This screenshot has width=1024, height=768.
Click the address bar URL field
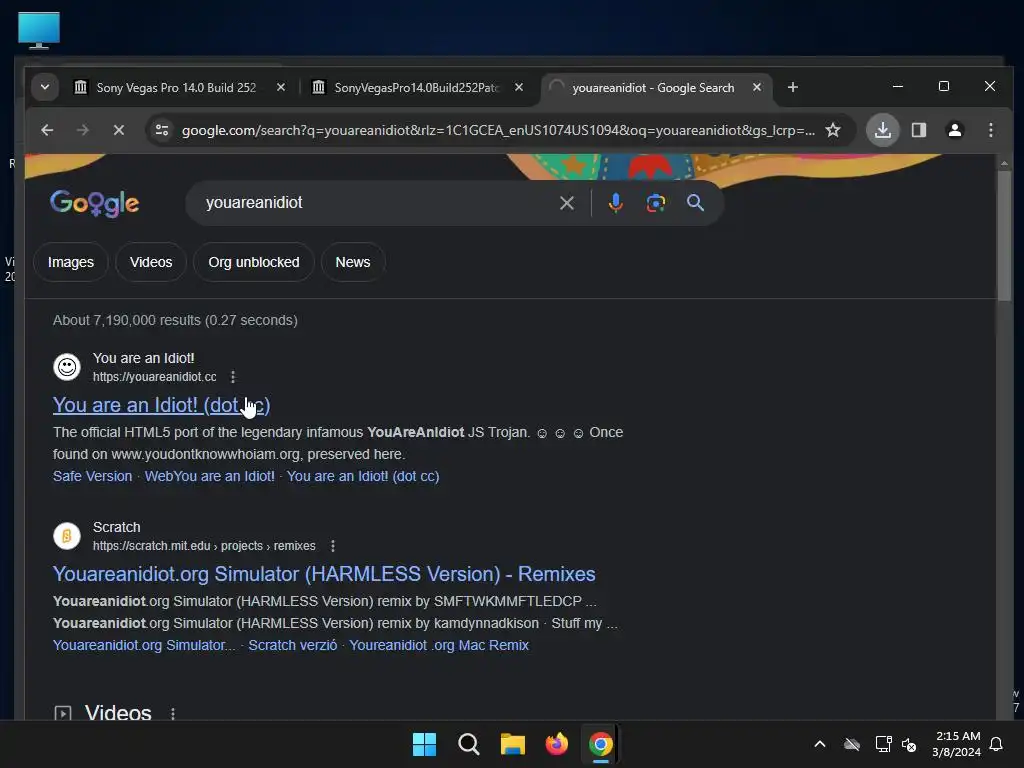coord(498,130)
